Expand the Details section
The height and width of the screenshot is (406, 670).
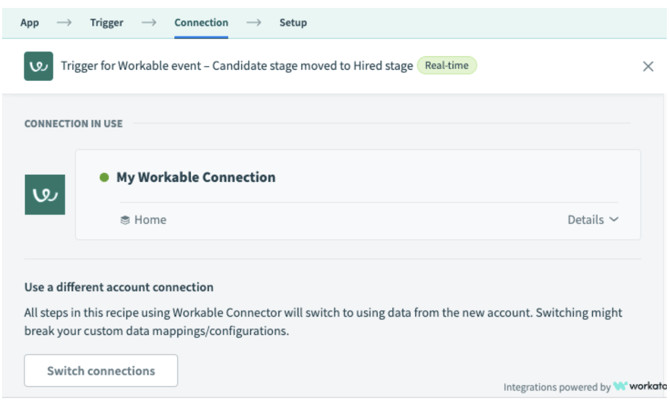point(586,220)
